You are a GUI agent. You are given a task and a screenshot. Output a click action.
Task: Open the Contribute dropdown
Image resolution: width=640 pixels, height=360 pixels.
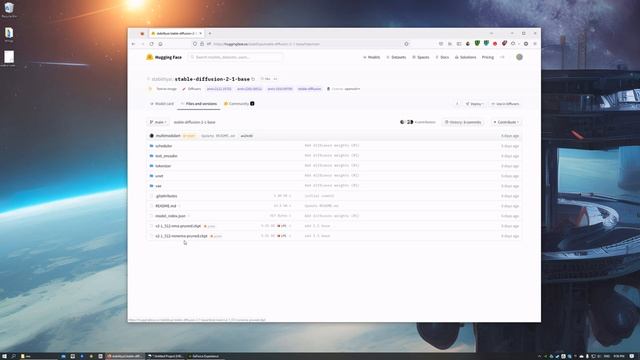pyautogui.click(x=506, y=122)
